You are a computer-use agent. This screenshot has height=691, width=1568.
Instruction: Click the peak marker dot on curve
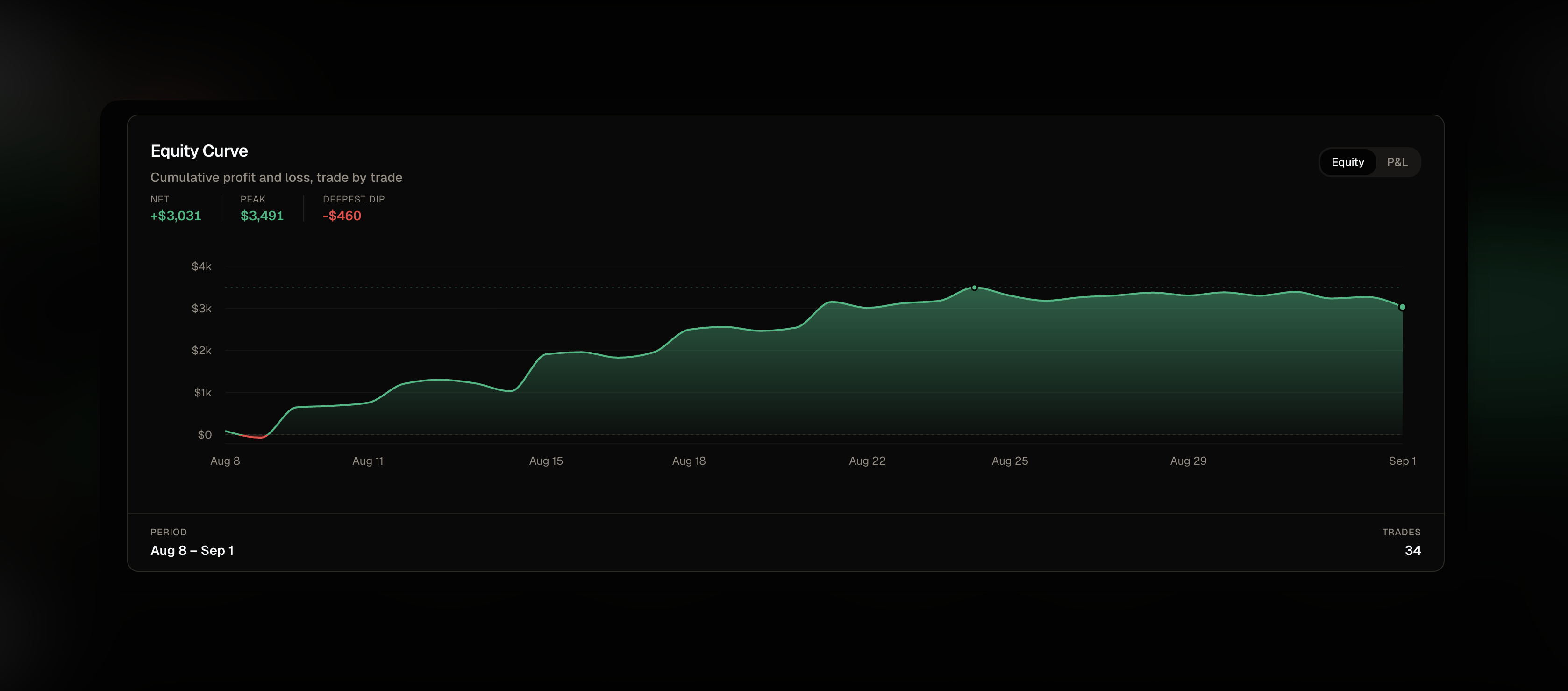pos(975,288)
